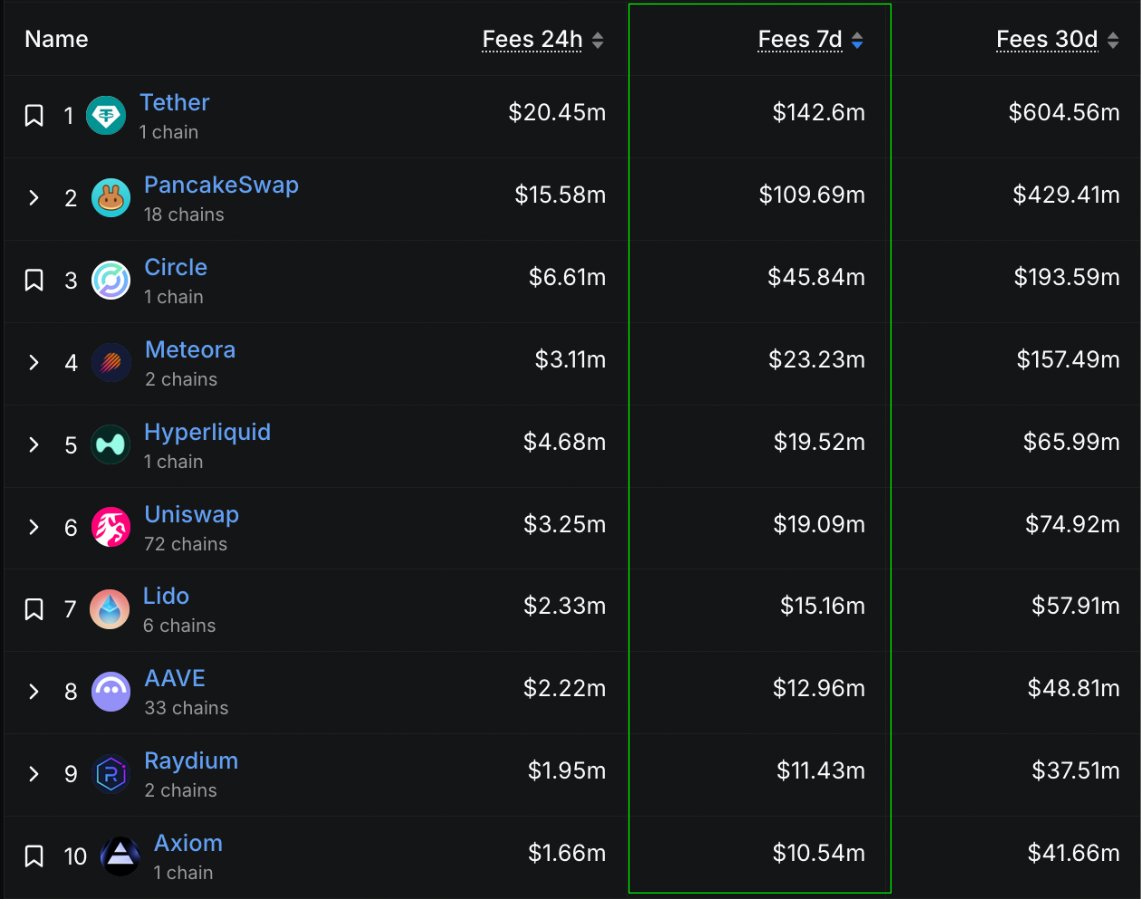Viewport: 1141px width, 899px height.
Task: Open the Tether protocol link
Action: (174, 102)
